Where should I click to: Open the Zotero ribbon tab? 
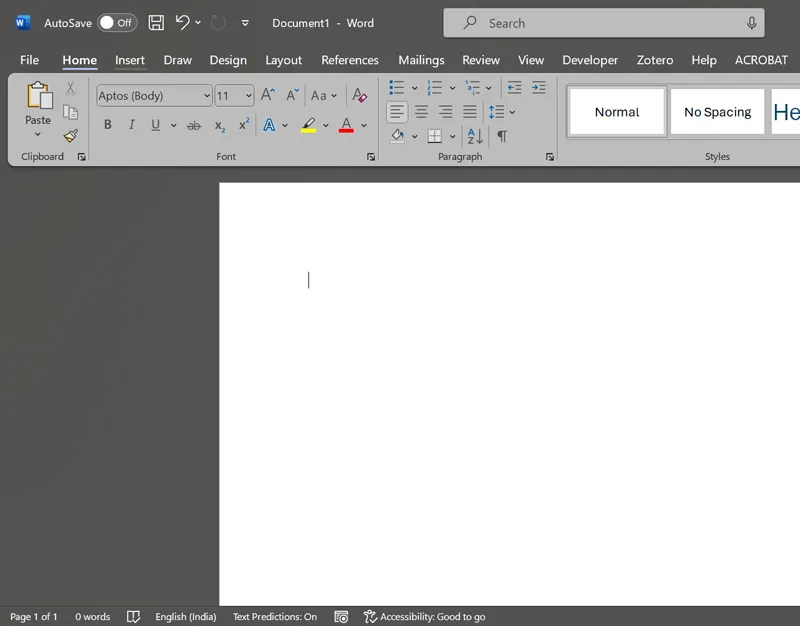click(654, 60)
